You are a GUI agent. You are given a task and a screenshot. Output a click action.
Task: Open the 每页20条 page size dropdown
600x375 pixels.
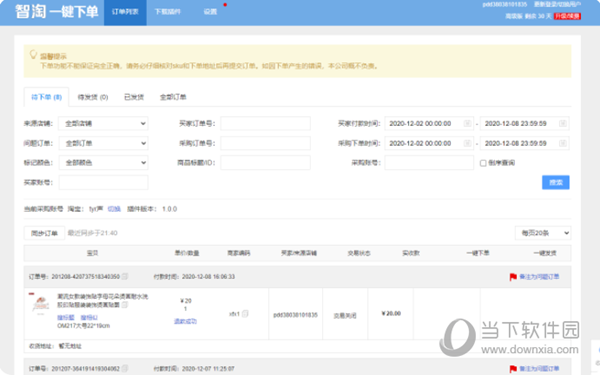click(x=543, y=233)
